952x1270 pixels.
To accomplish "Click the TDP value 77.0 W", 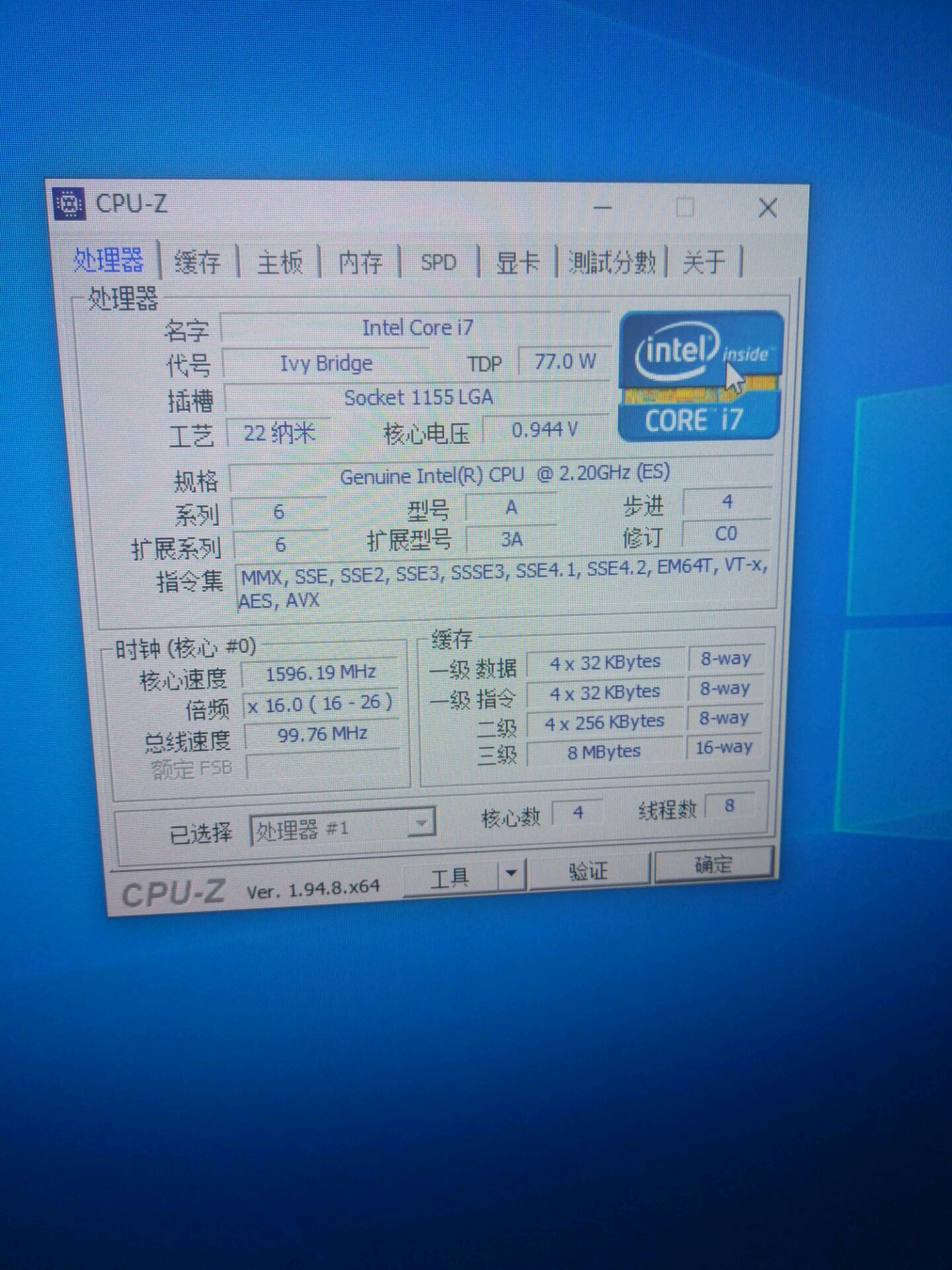I will 565,362.
